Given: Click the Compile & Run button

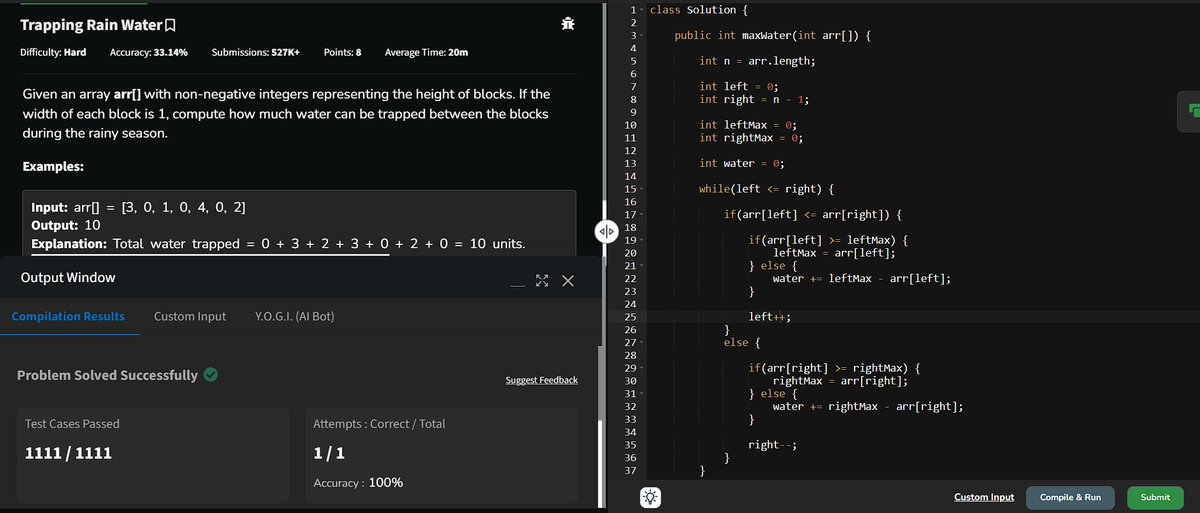Looking at the screenshot, I should pos(1070,497).
